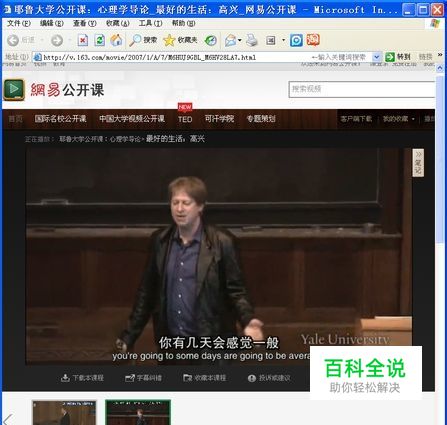
Task: Click the URL in the address bar
Action: [x=150, y=57]
